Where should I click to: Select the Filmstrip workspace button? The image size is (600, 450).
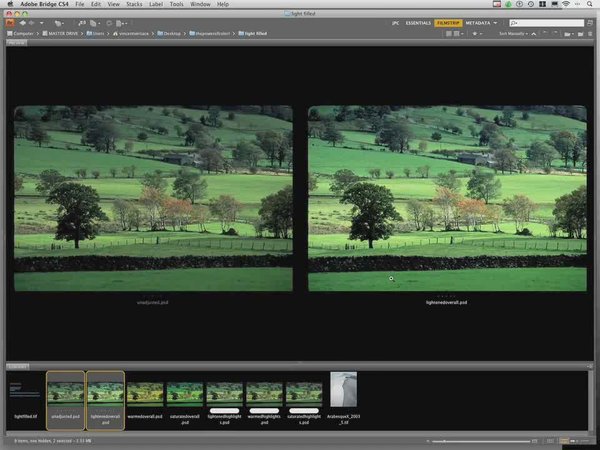click(449, 21)
